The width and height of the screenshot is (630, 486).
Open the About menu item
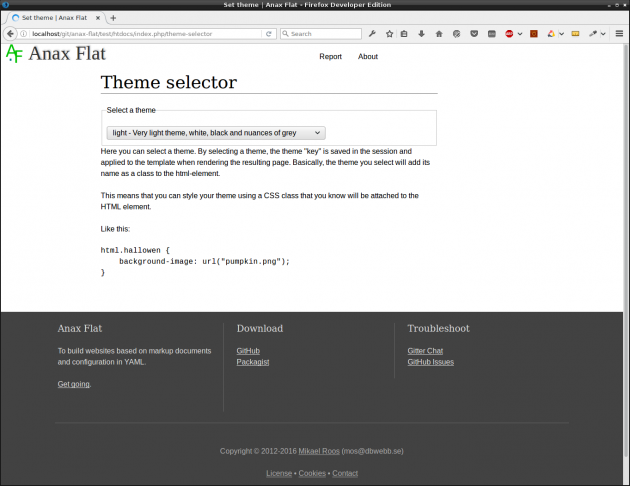[368, 57]
